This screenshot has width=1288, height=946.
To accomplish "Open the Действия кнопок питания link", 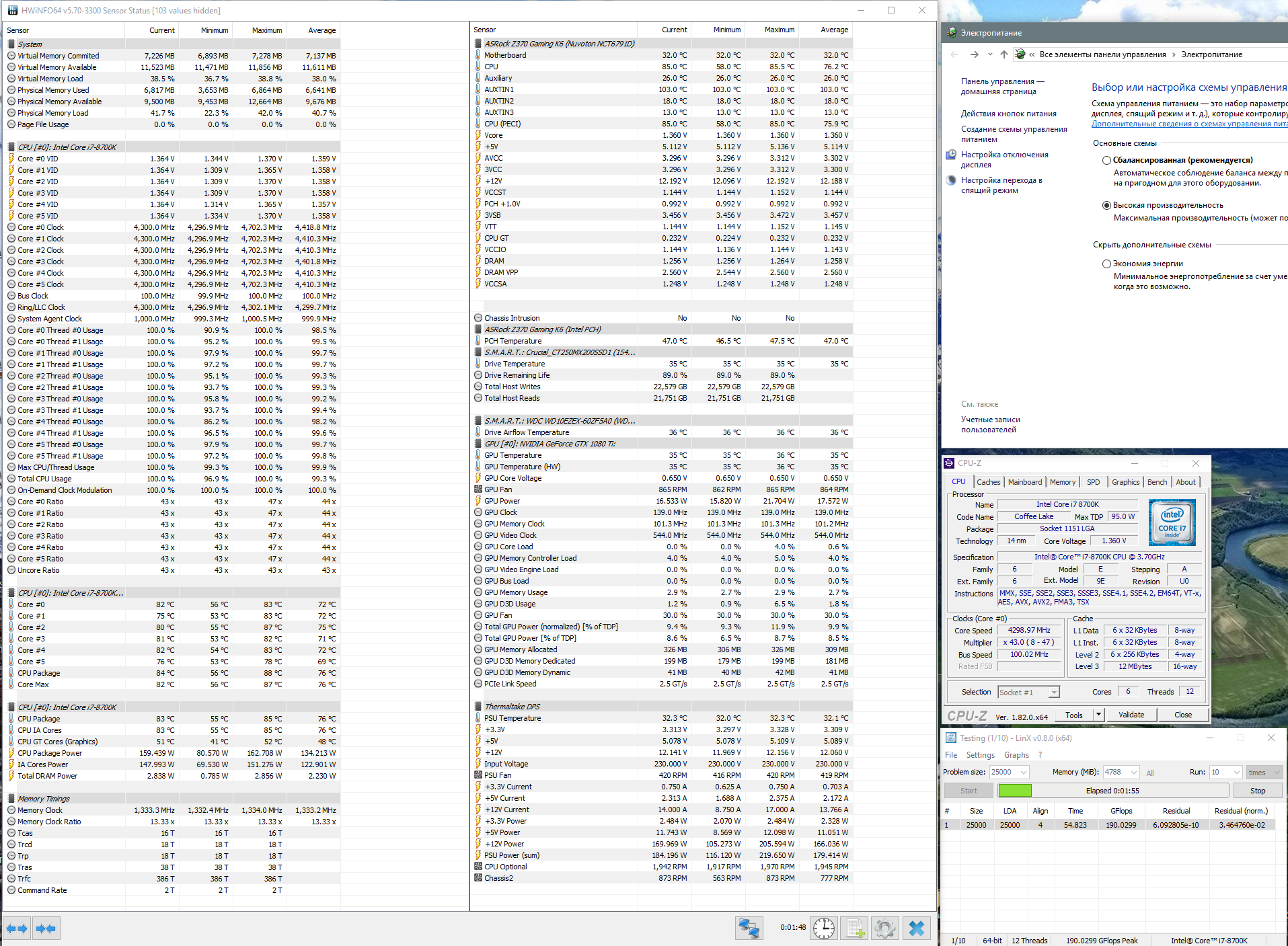I will [x=1008, y=114].
